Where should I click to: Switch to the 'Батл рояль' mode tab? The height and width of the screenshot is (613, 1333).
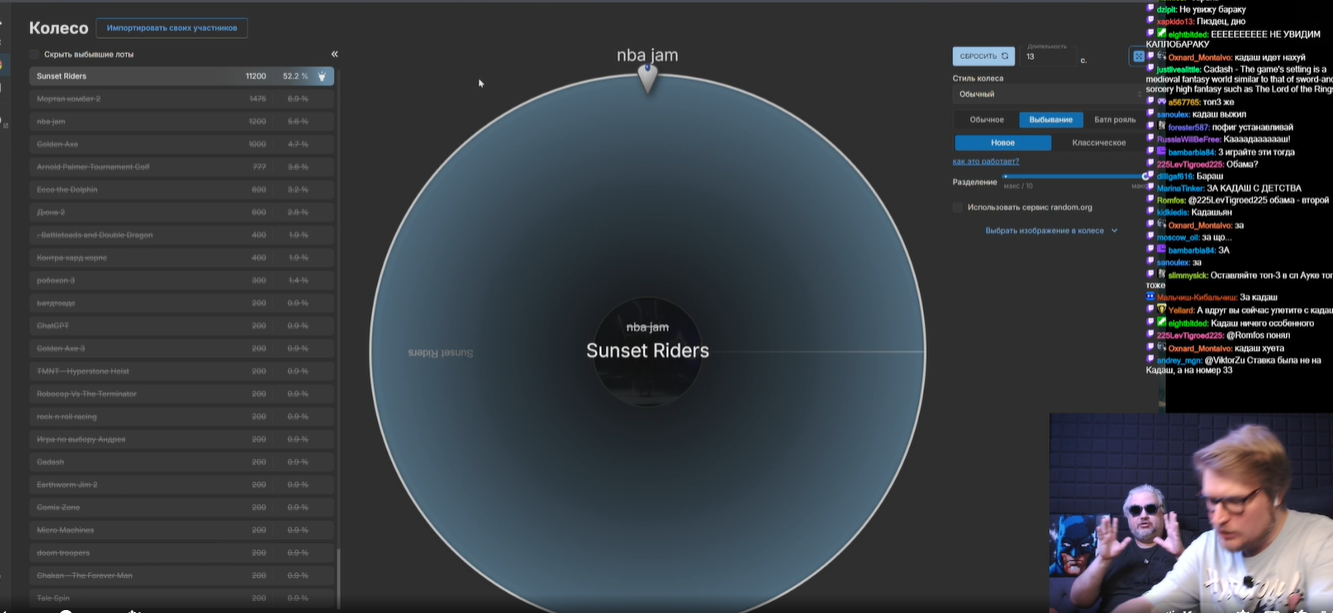(x=1114, y=120)
